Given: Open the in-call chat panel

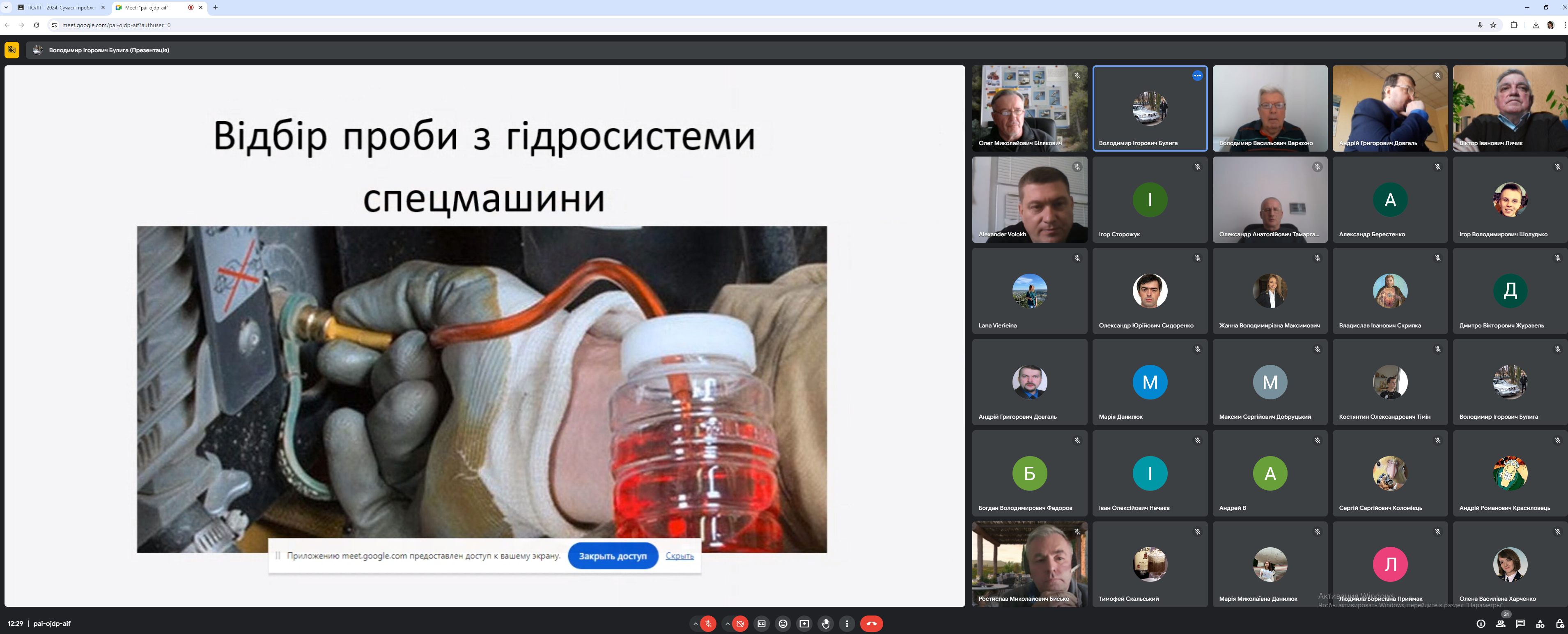Looking at the screenshot, I should pyautogui.click(x=1520, y=624).
